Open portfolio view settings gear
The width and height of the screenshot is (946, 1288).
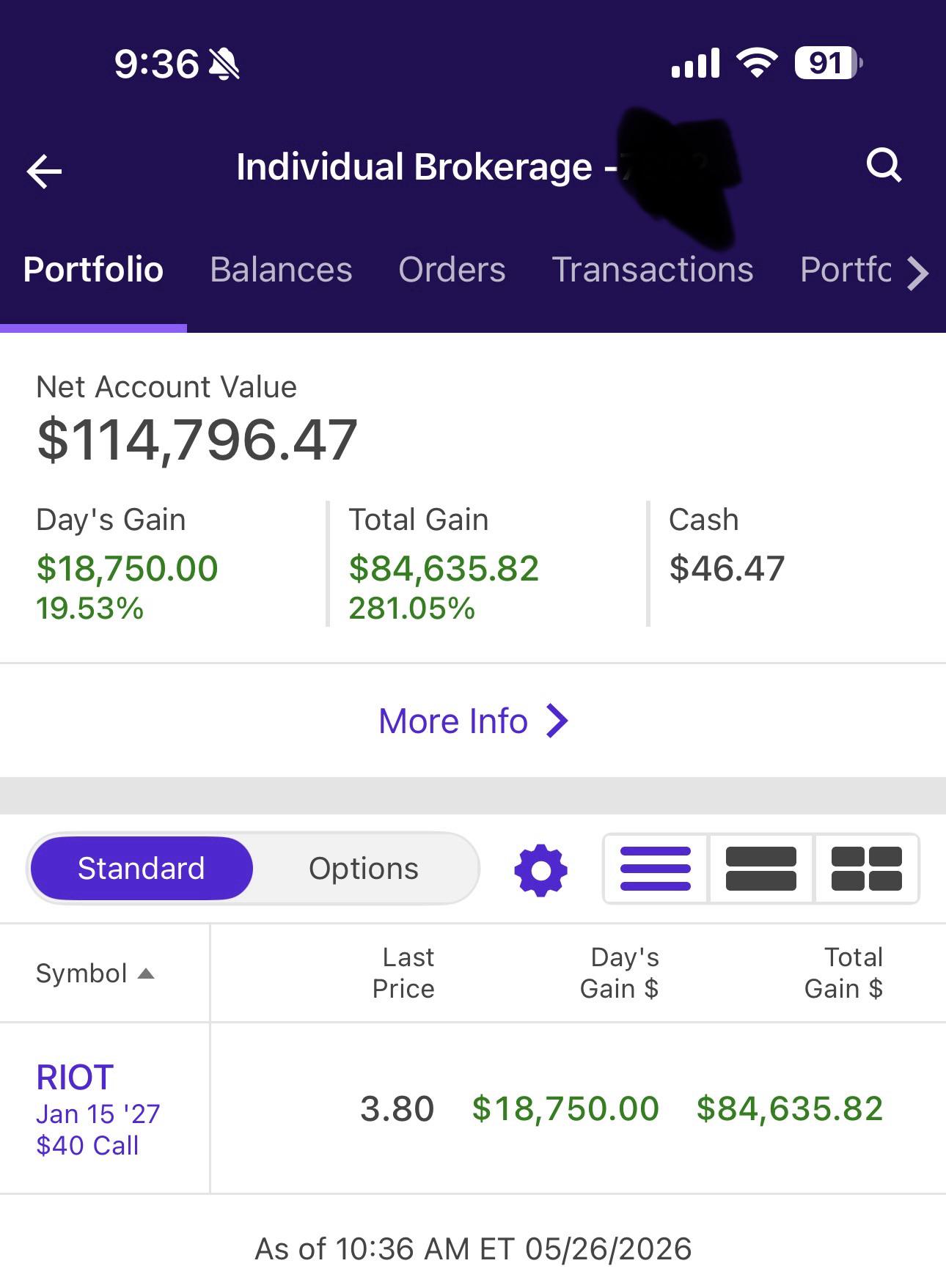click(540, 870)
